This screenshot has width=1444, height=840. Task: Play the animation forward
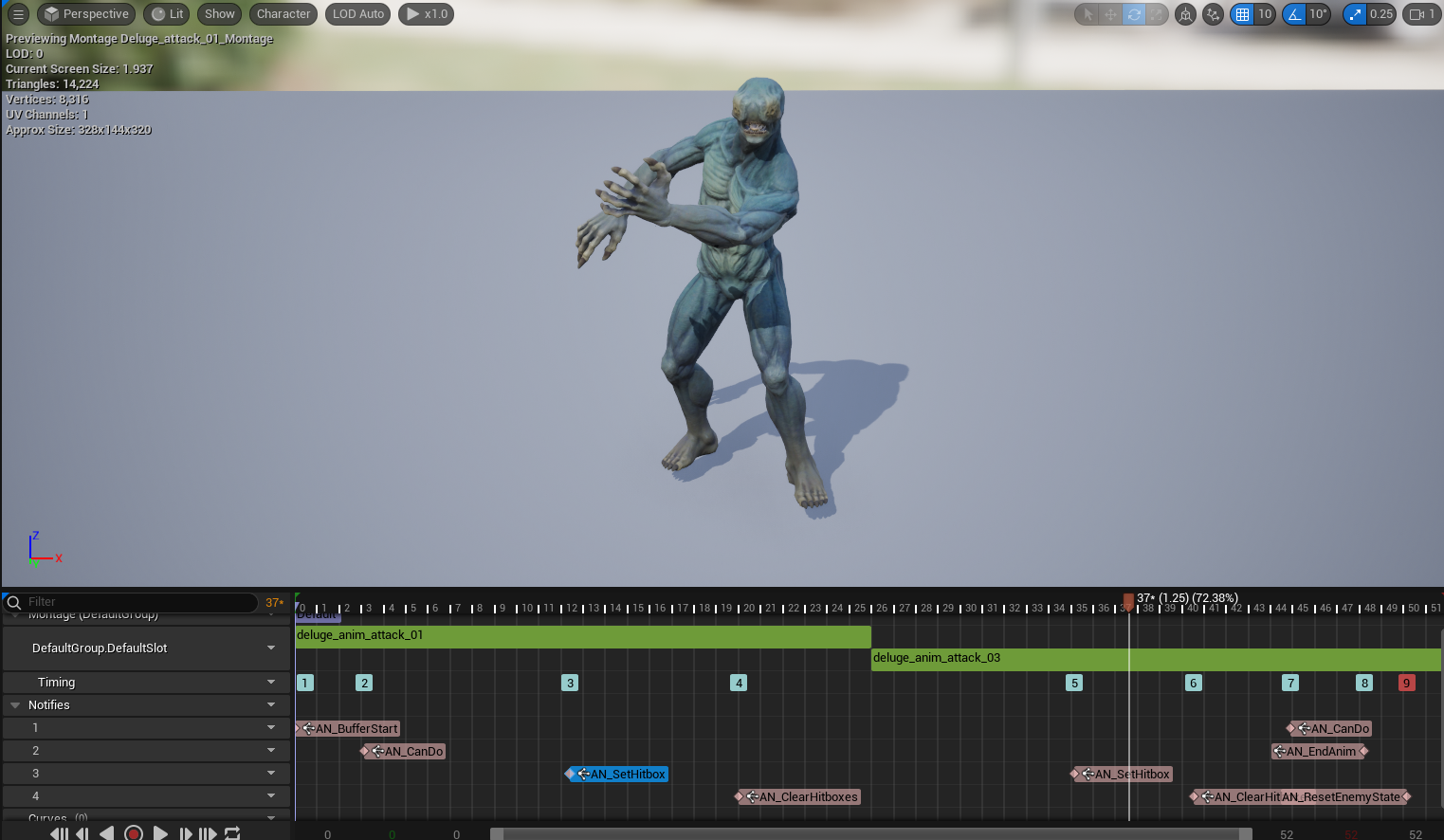point(160,833)
